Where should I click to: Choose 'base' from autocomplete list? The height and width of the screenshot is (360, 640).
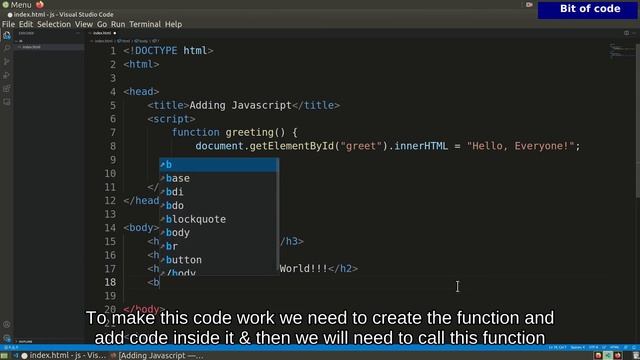(219, 178)
